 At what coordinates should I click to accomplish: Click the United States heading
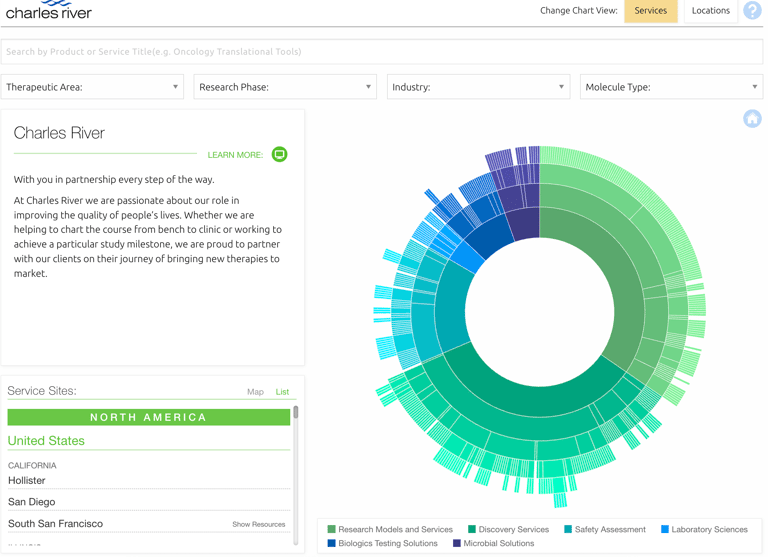[46, 441]
